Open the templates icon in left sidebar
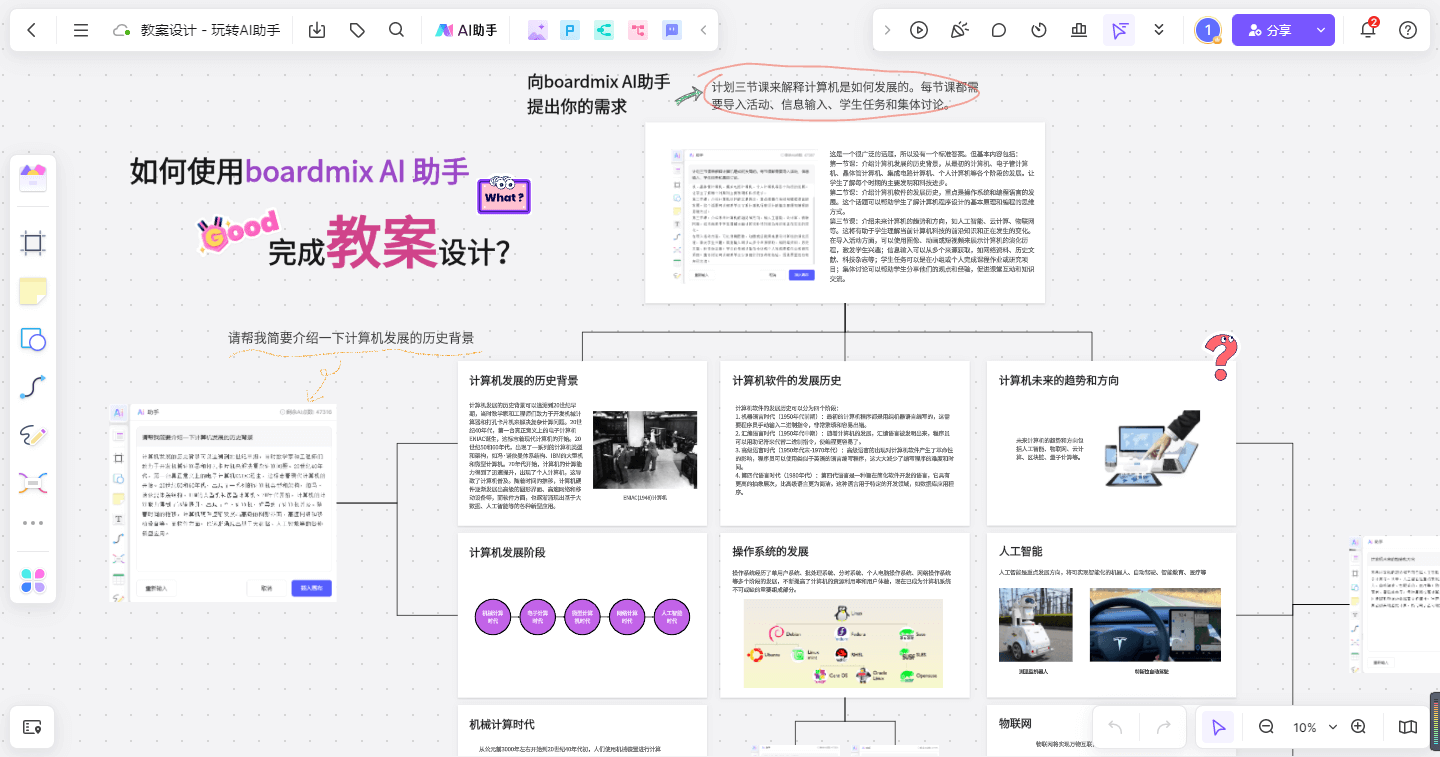The image size is (1440, 757). point(33,179)
